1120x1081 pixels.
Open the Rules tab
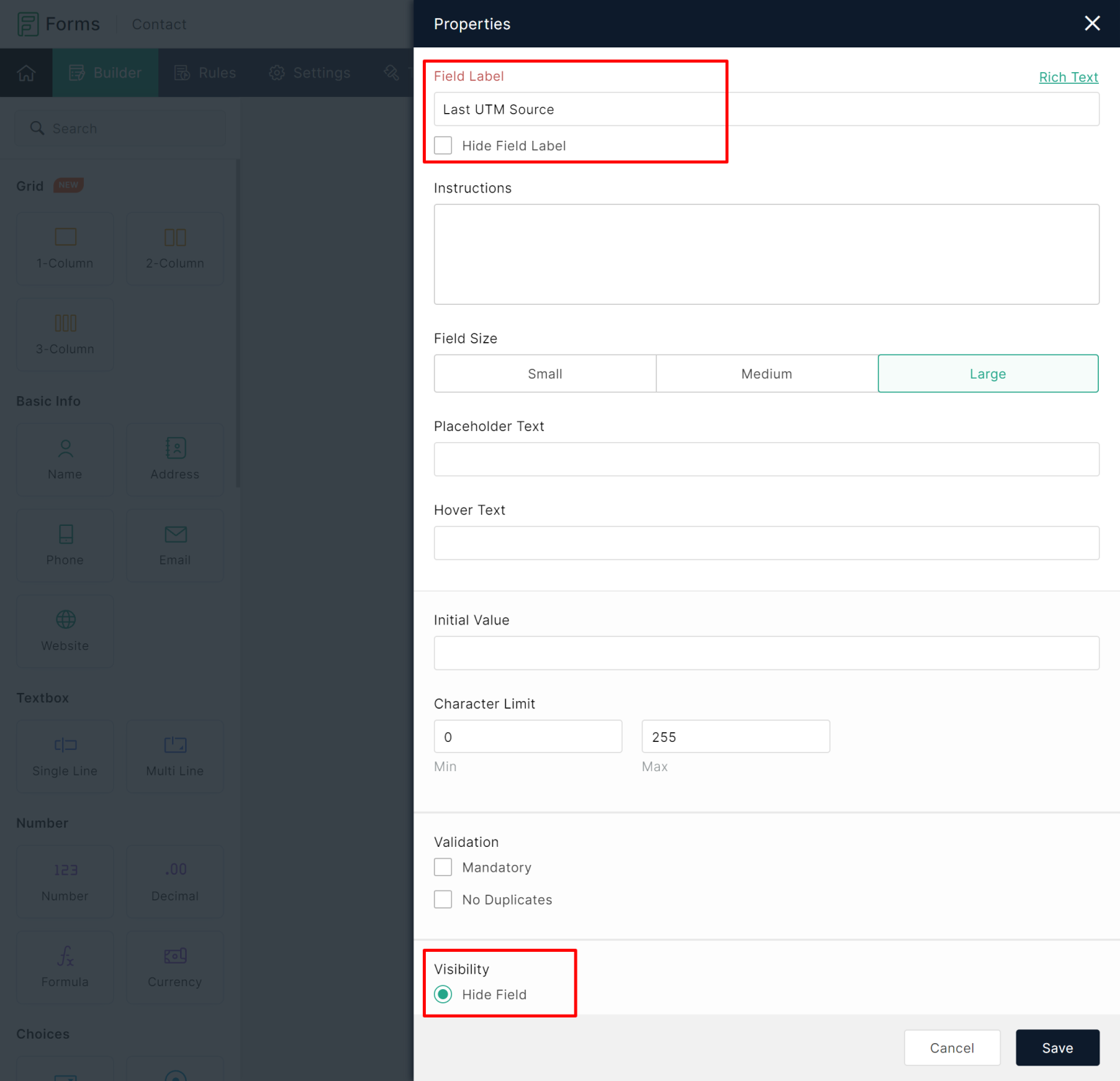(206, 73)
